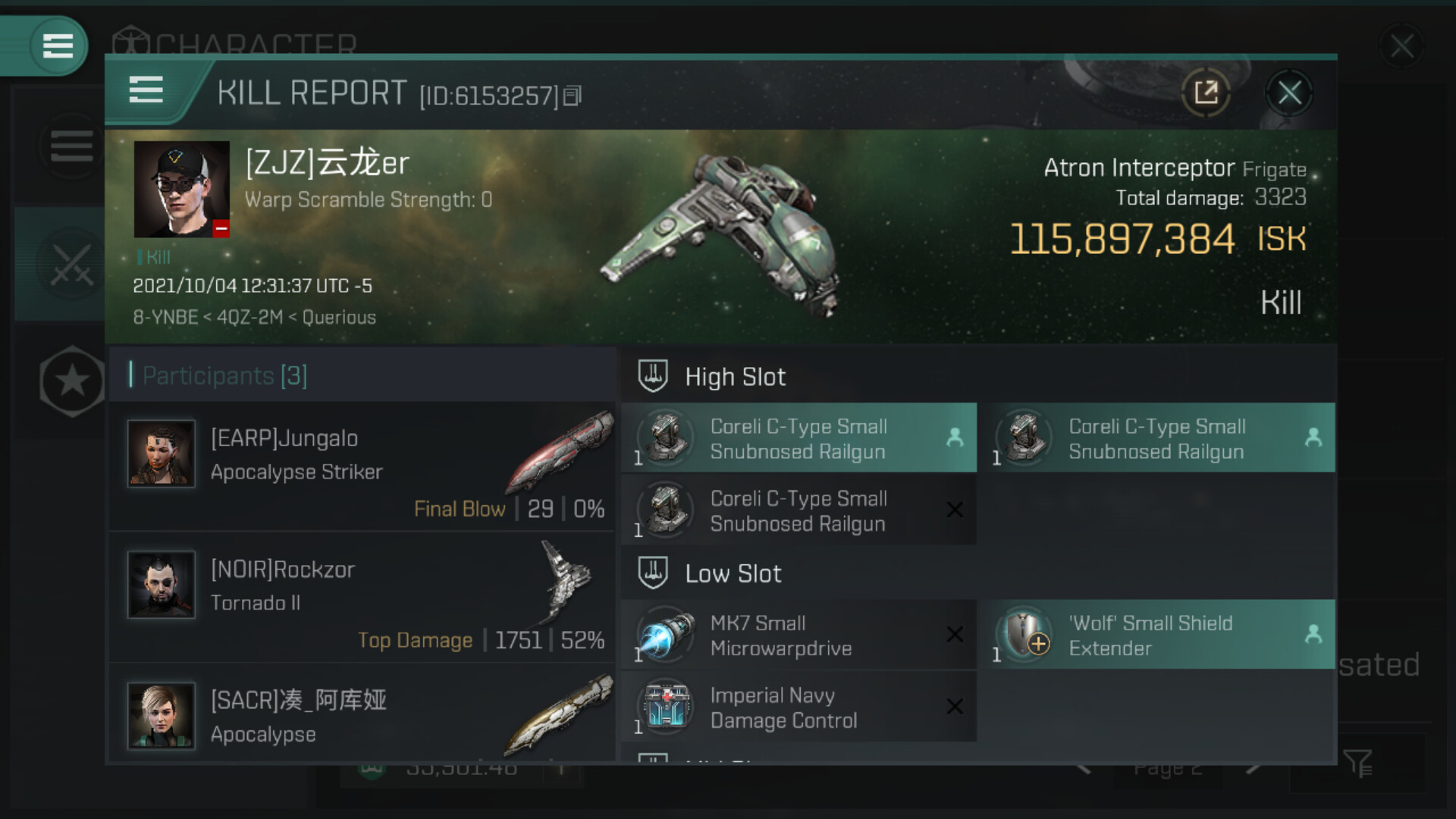Open the star badge sidebar icon

(x=72, y=381)
